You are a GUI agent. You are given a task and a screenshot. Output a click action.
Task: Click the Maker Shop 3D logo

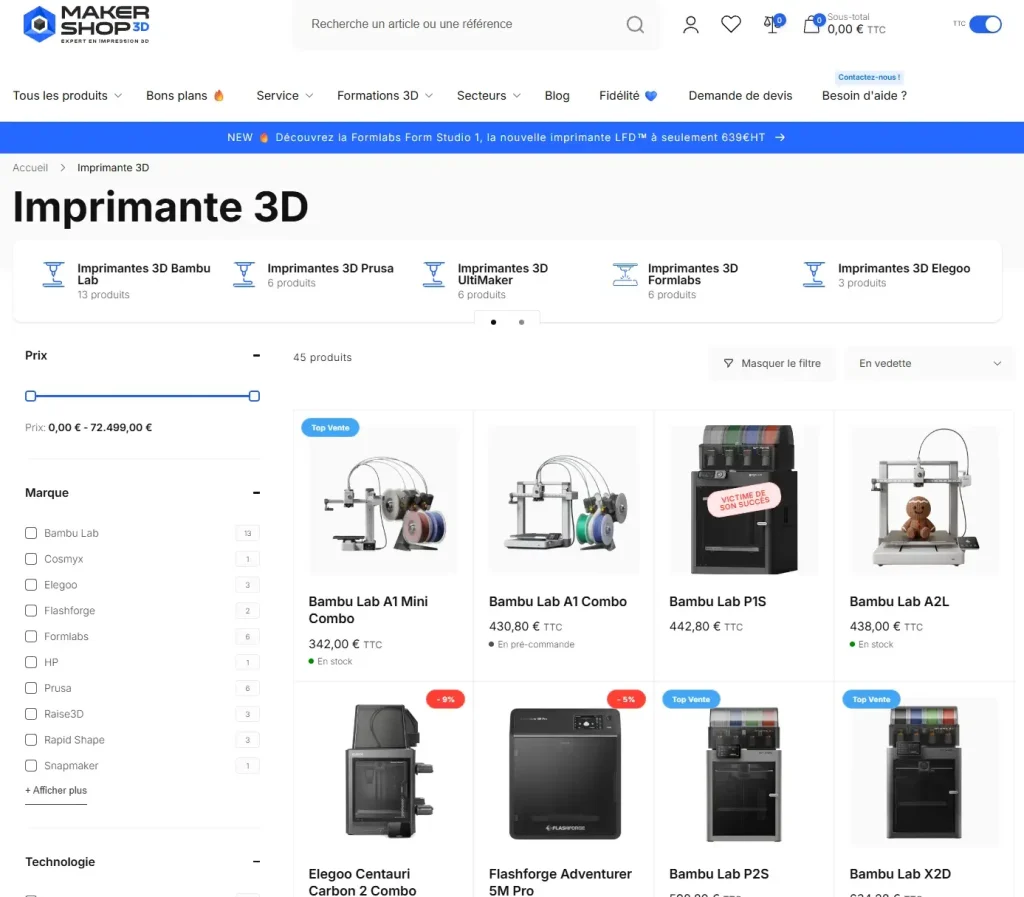pos(86,24)
